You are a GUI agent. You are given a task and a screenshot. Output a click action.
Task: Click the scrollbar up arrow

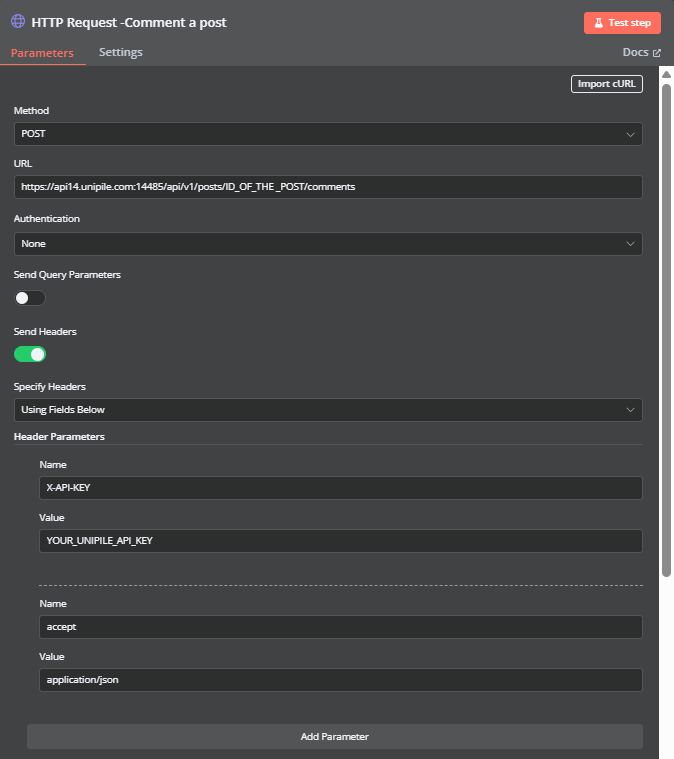pyautogui.click(x=666, y=74)
